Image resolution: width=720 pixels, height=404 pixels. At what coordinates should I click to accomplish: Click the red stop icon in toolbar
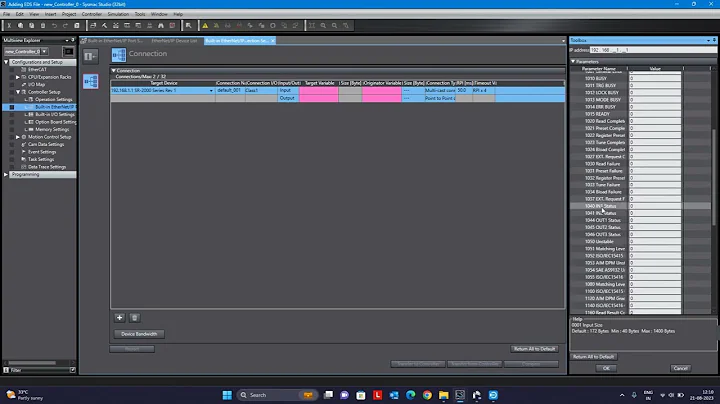click(172, 26)
